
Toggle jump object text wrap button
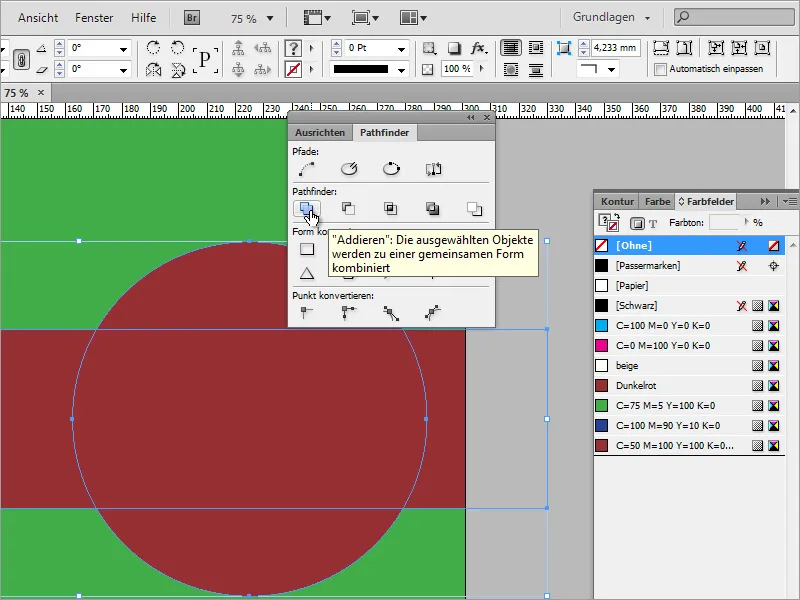tap(536, 69)
